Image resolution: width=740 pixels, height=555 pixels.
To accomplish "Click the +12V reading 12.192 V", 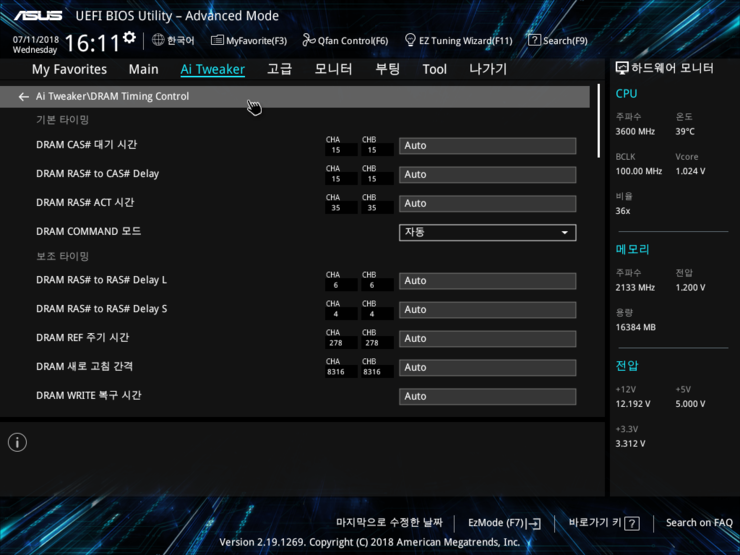I will pos(633,404).
